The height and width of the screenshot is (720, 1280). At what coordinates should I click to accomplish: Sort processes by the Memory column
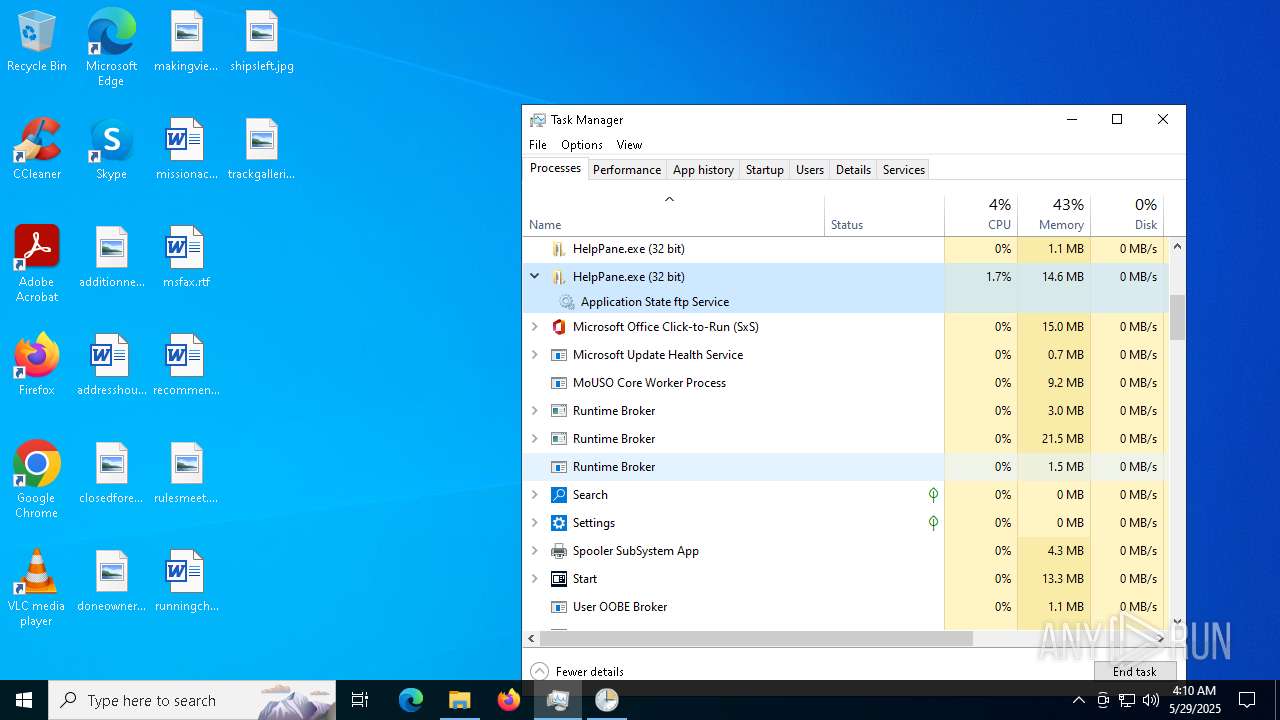coord(1054,214)
